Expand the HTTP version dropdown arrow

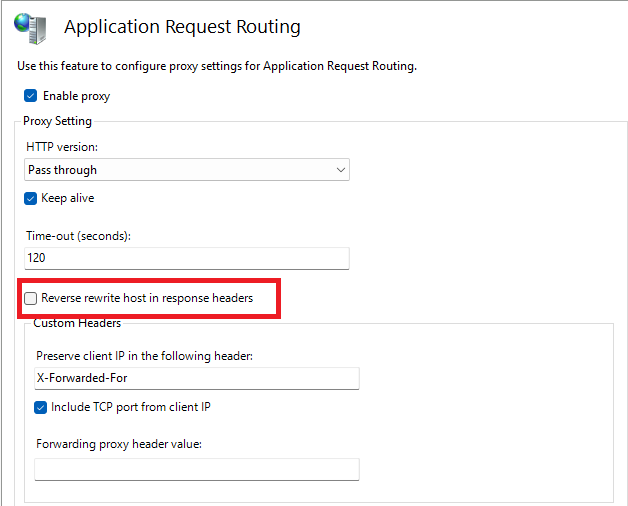coord(341,170)
